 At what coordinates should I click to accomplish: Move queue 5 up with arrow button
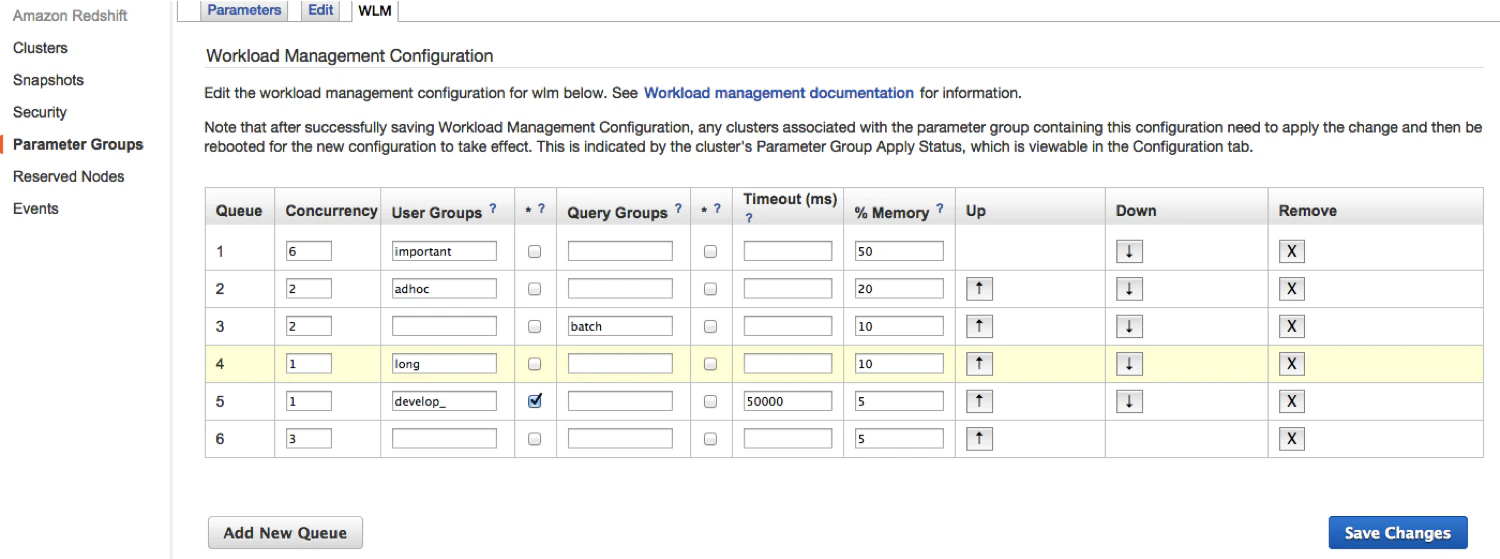(x=979, y=401)
